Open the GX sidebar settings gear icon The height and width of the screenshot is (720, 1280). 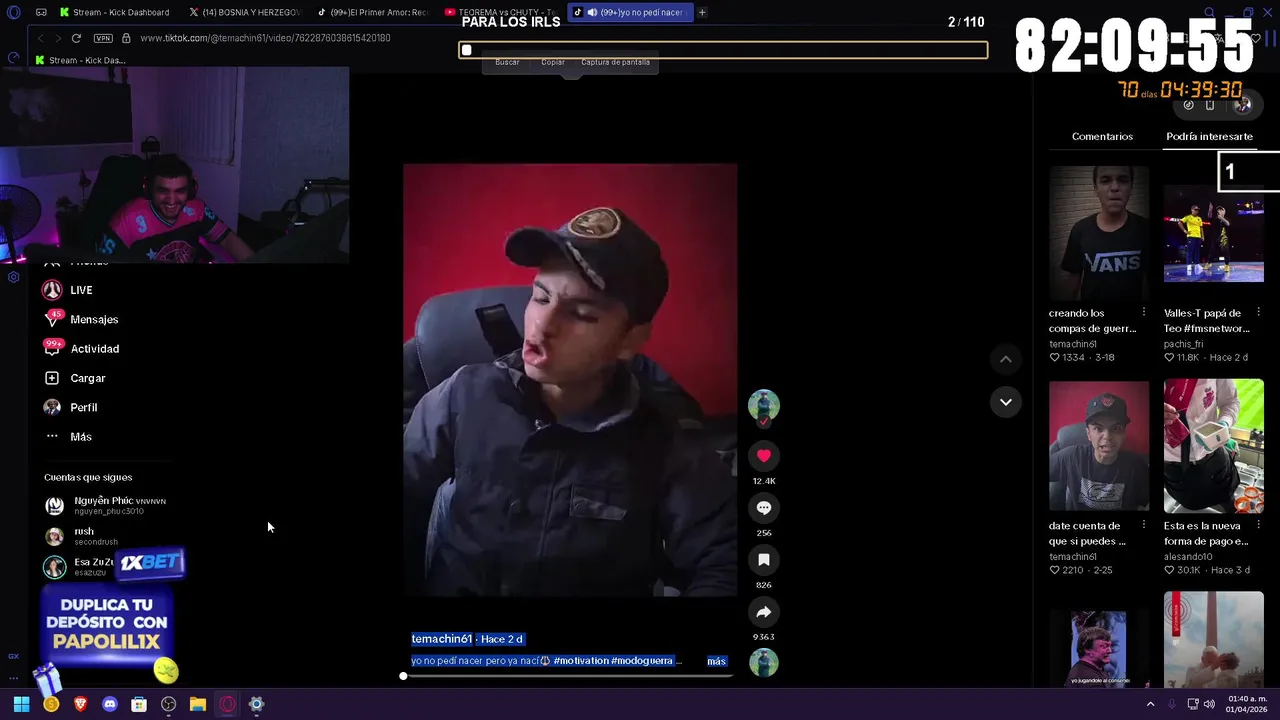[x=13, y=277]
